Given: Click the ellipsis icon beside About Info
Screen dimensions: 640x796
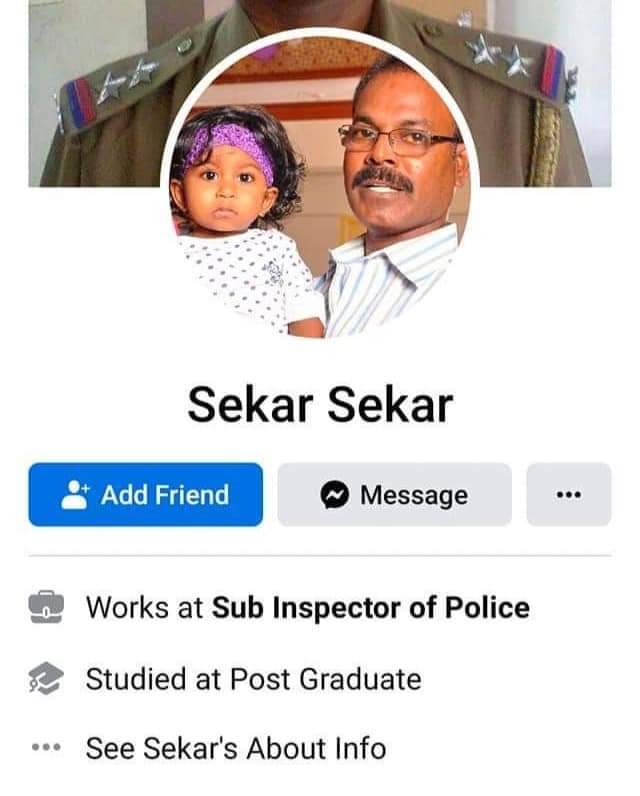Looking at the screenshot, I should point(46,747).
